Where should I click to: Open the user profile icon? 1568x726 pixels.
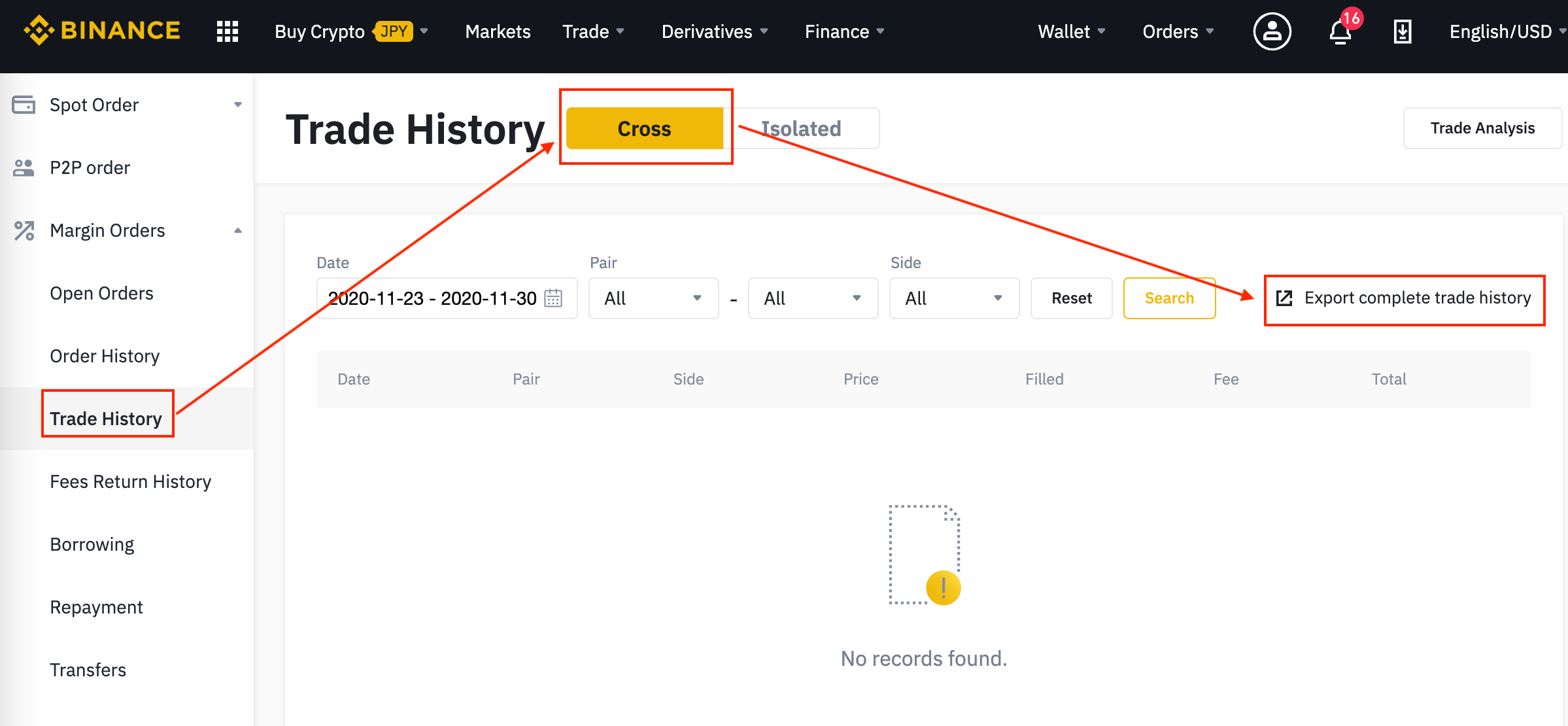click(x=1271, y=31)
